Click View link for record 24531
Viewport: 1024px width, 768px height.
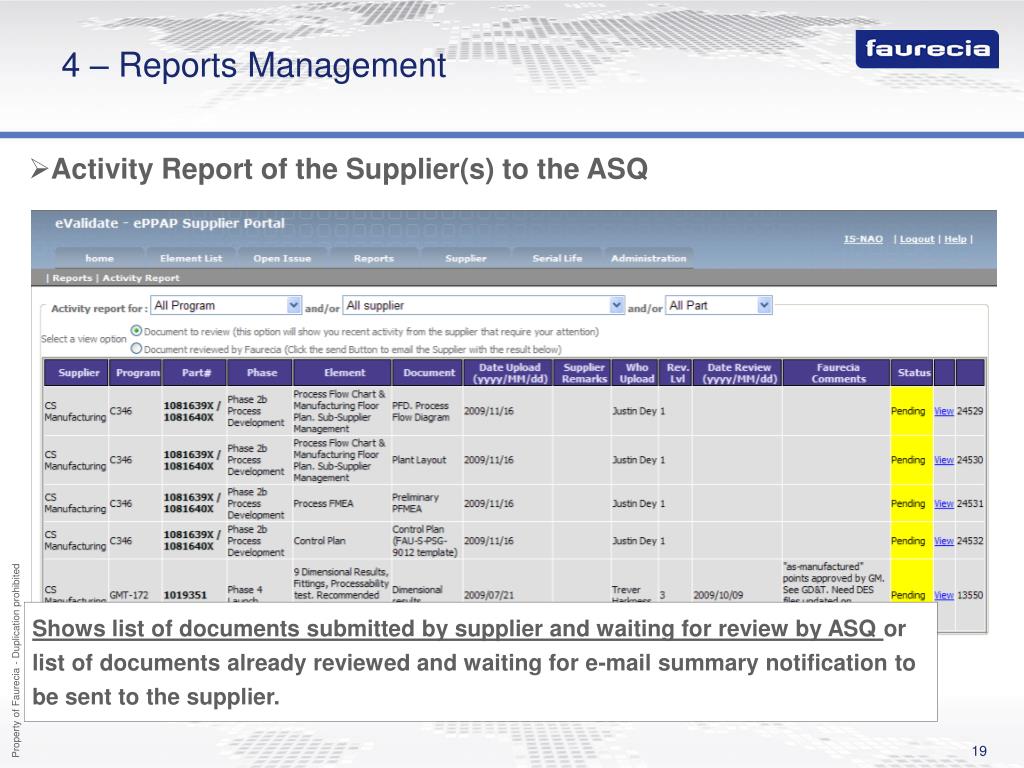click(x=944, y=504)
